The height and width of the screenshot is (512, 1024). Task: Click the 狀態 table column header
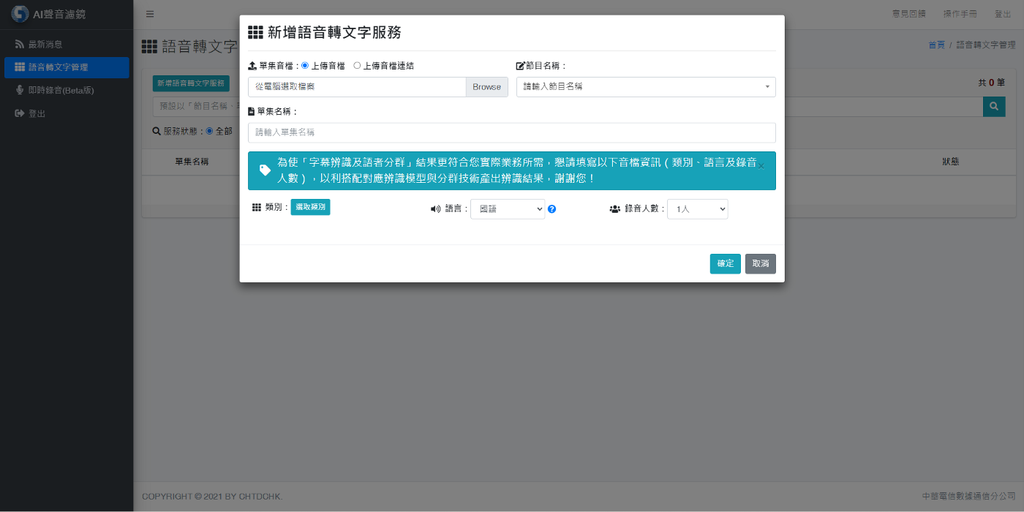[950, 162]
